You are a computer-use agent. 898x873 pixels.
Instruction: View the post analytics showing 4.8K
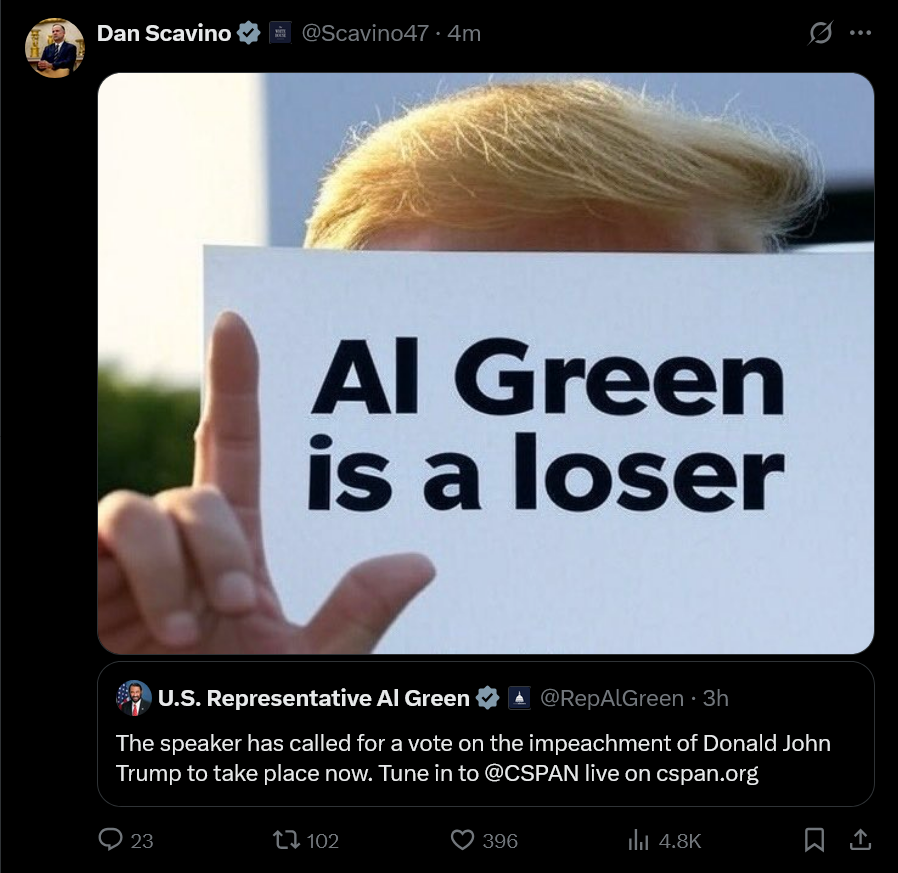tap(664, 840)
